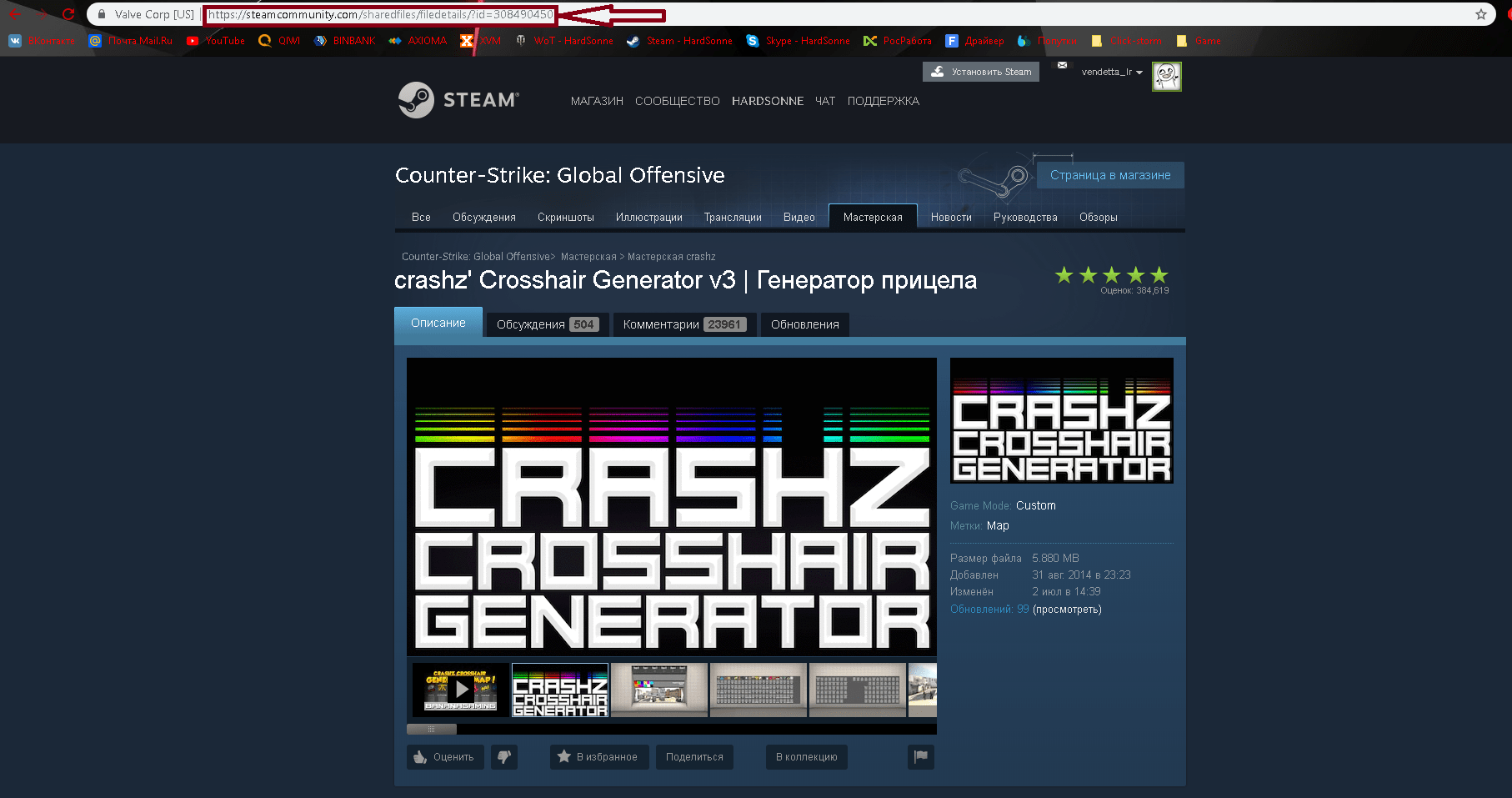
Task: Click the В коллекцию button
Action: pyautogui.click(x=807, y=756)
